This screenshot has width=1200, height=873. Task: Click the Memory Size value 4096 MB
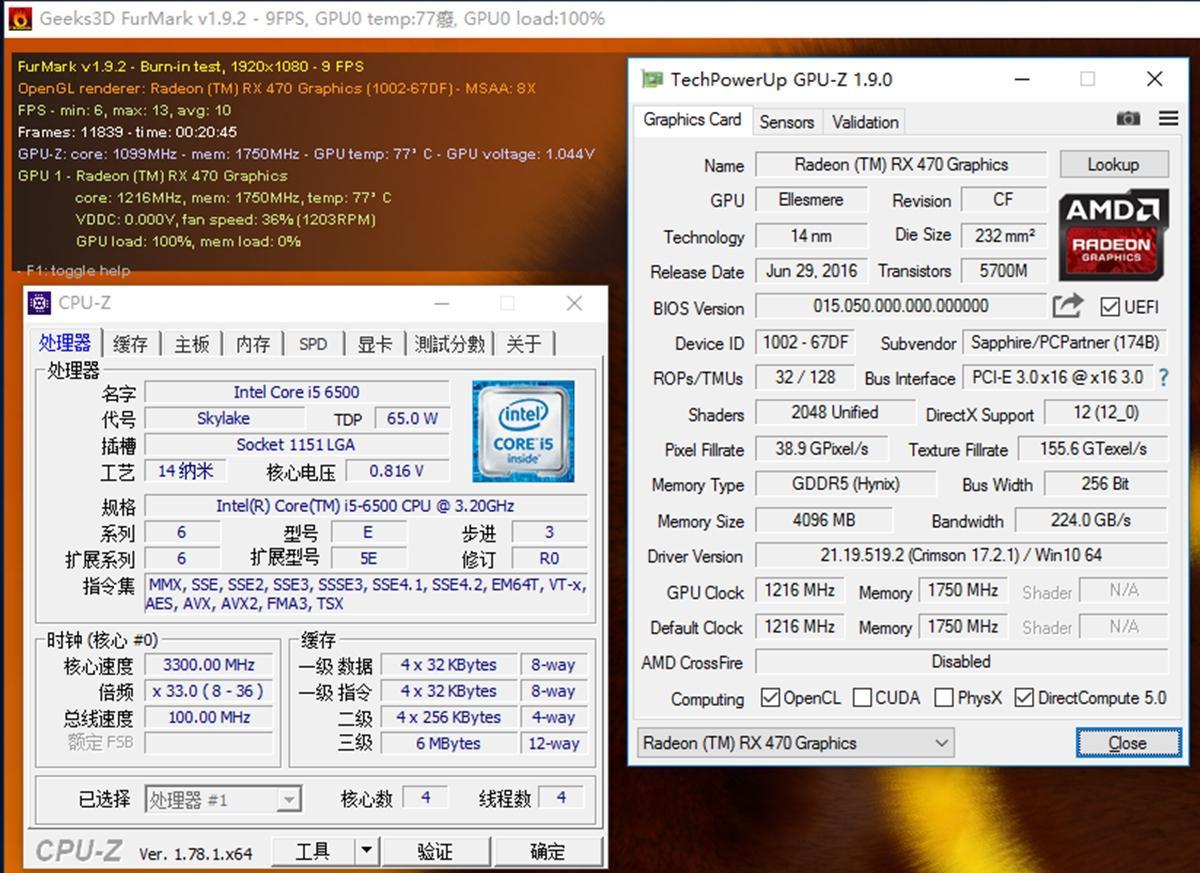(824, 520)
